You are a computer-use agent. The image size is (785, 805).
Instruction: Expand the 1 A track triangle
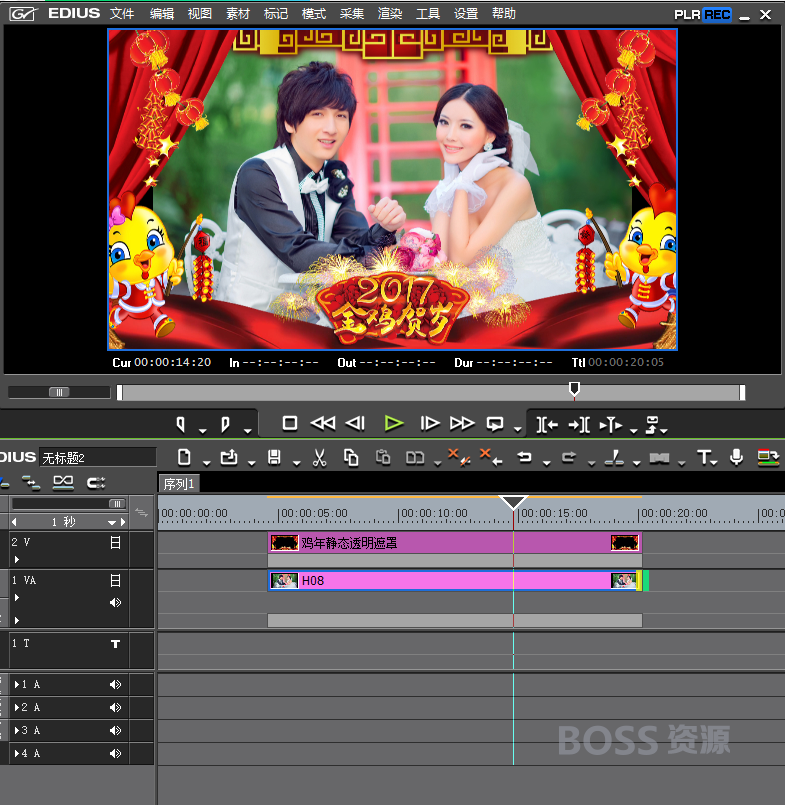(17, 684)
